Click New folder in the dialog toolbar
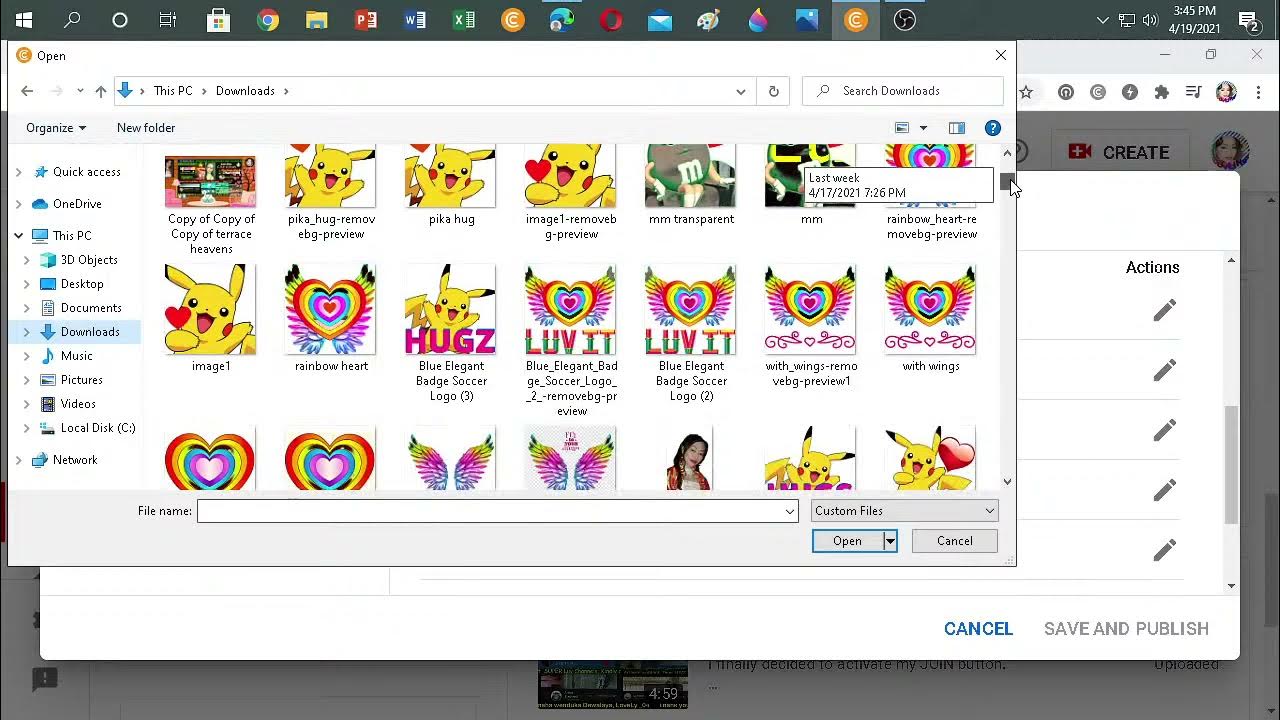This screenshot has height=720, width=1280. click(146, 128)
